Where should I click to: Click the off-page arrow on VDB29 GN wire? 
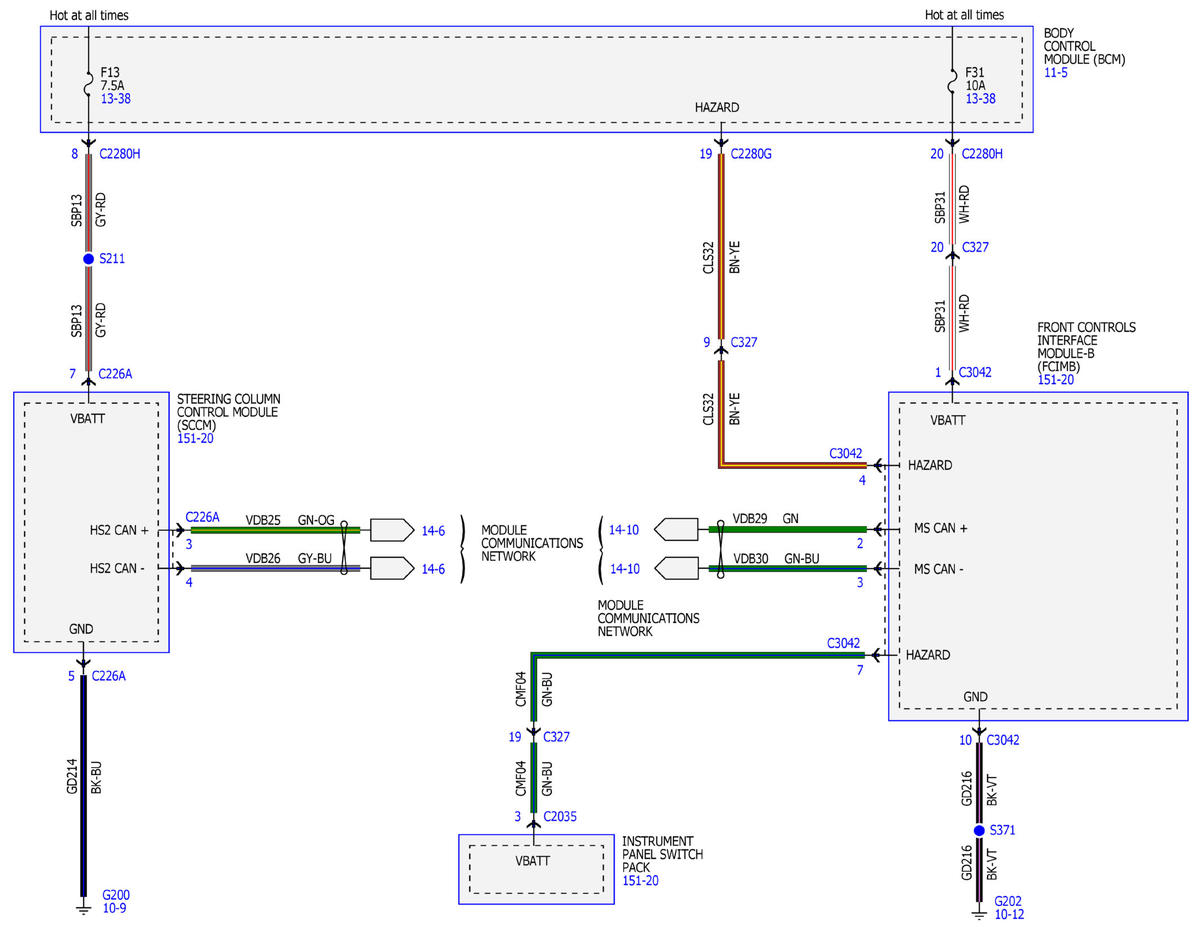[677, 528]
